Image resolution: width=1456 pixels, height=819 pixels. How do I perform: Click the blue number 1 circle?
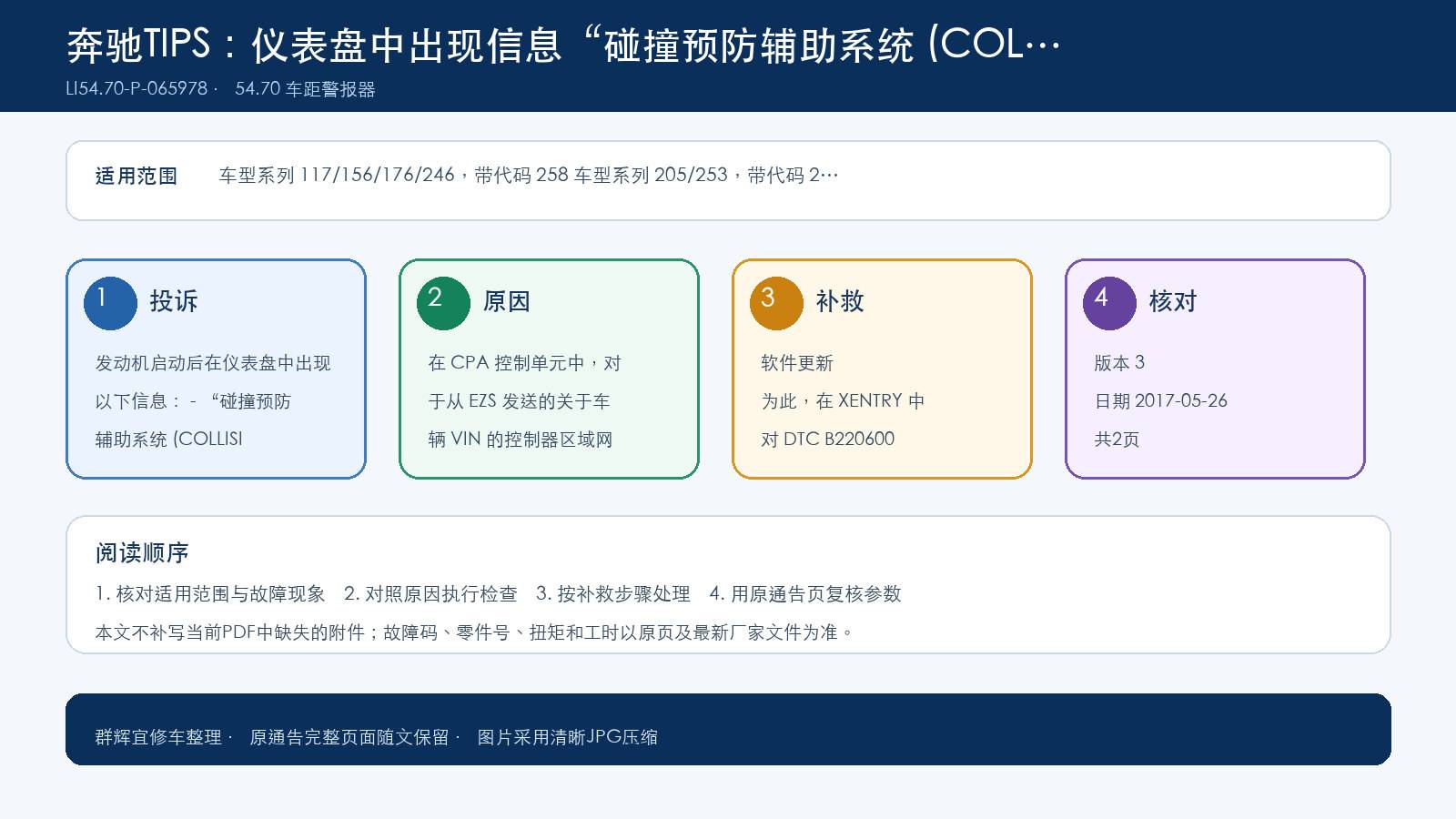coord(110,303)
